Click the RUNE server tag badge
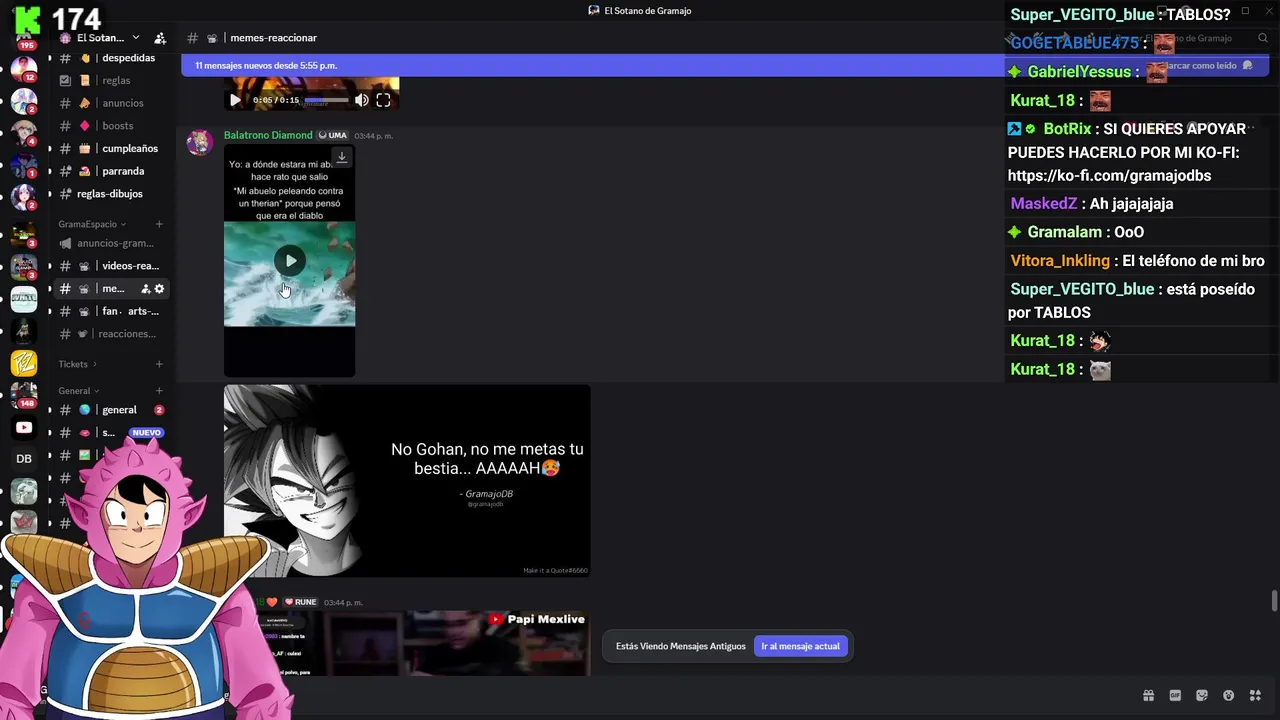1280x720 pixels. coord(301,602)
